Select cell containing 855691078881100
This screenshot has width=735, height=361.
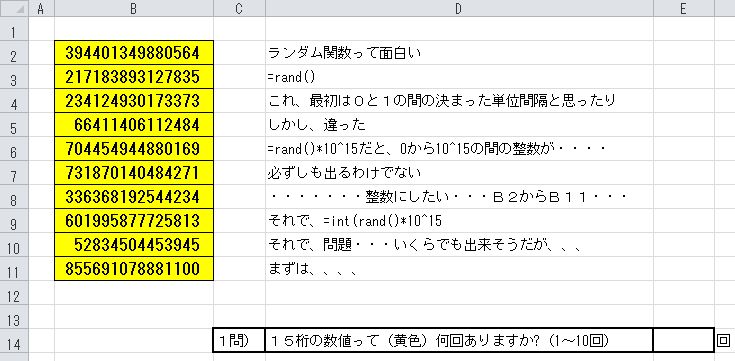(134, 269)
